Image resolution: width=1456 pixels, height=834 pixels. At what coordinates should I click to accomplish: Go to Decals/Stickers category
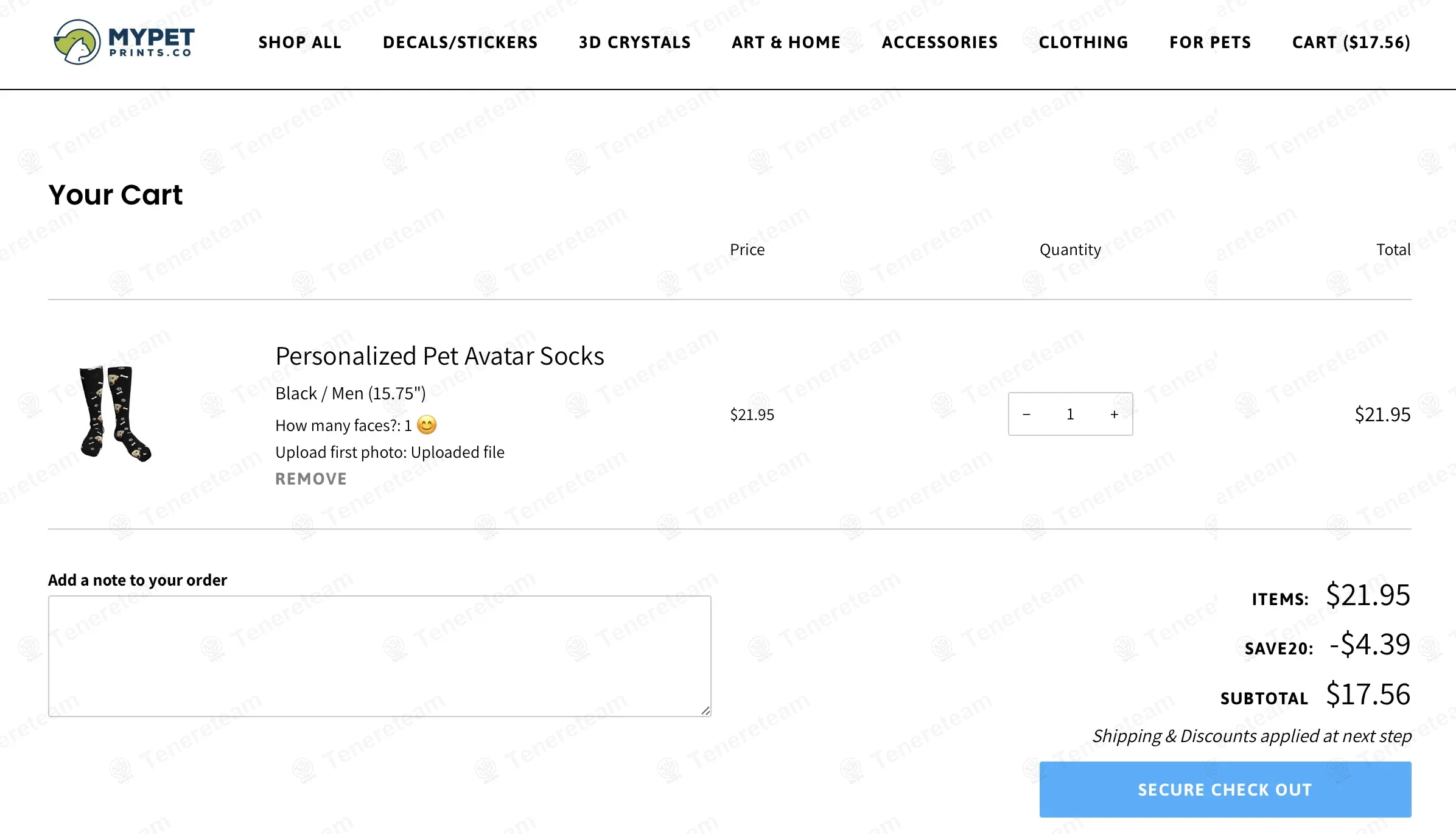click(x=460, y=42)
